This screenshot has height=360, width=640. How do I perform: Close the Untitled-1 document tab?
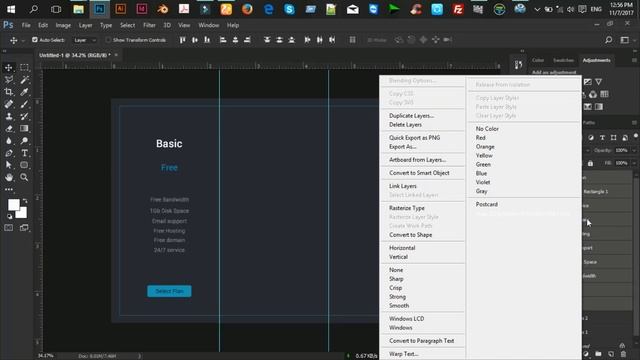116,55
